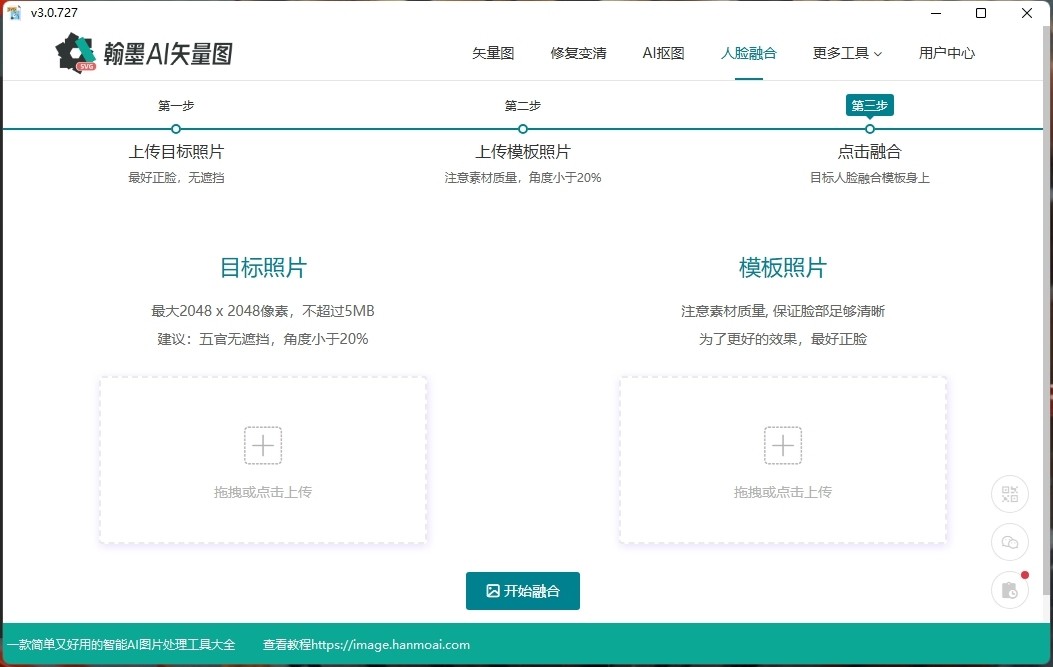
Task: Select the 人脸融合 tab
Action: click(748, 53)
